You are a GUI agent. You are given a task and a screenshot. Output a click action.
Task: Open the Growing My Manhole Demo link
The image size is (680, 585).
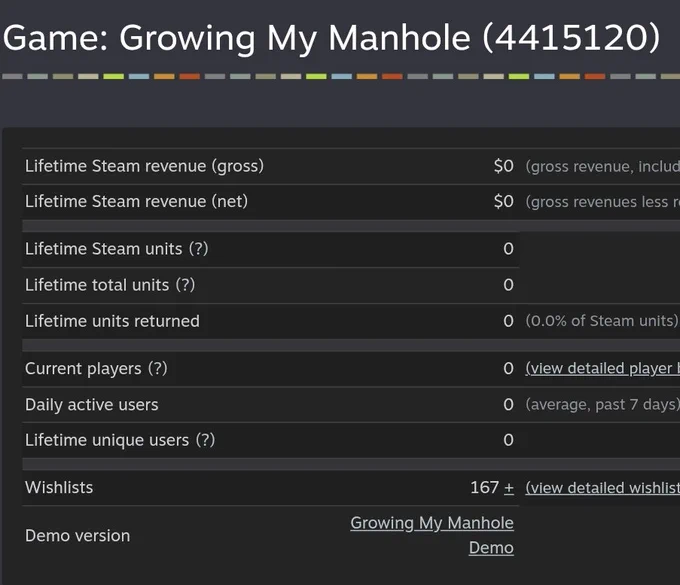432,535
